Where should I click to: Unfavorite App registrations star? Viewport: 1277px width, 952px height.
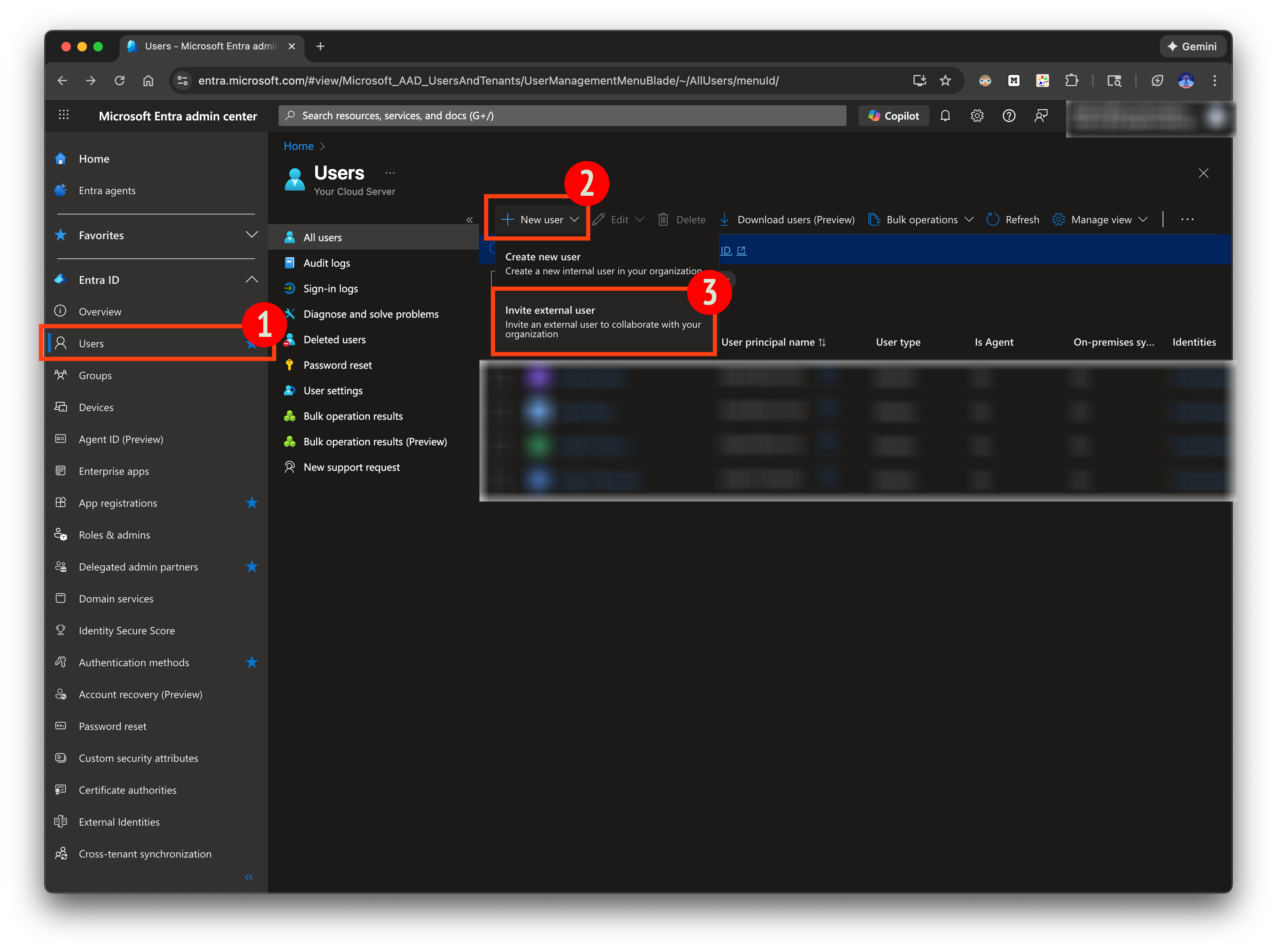point(252,503)
